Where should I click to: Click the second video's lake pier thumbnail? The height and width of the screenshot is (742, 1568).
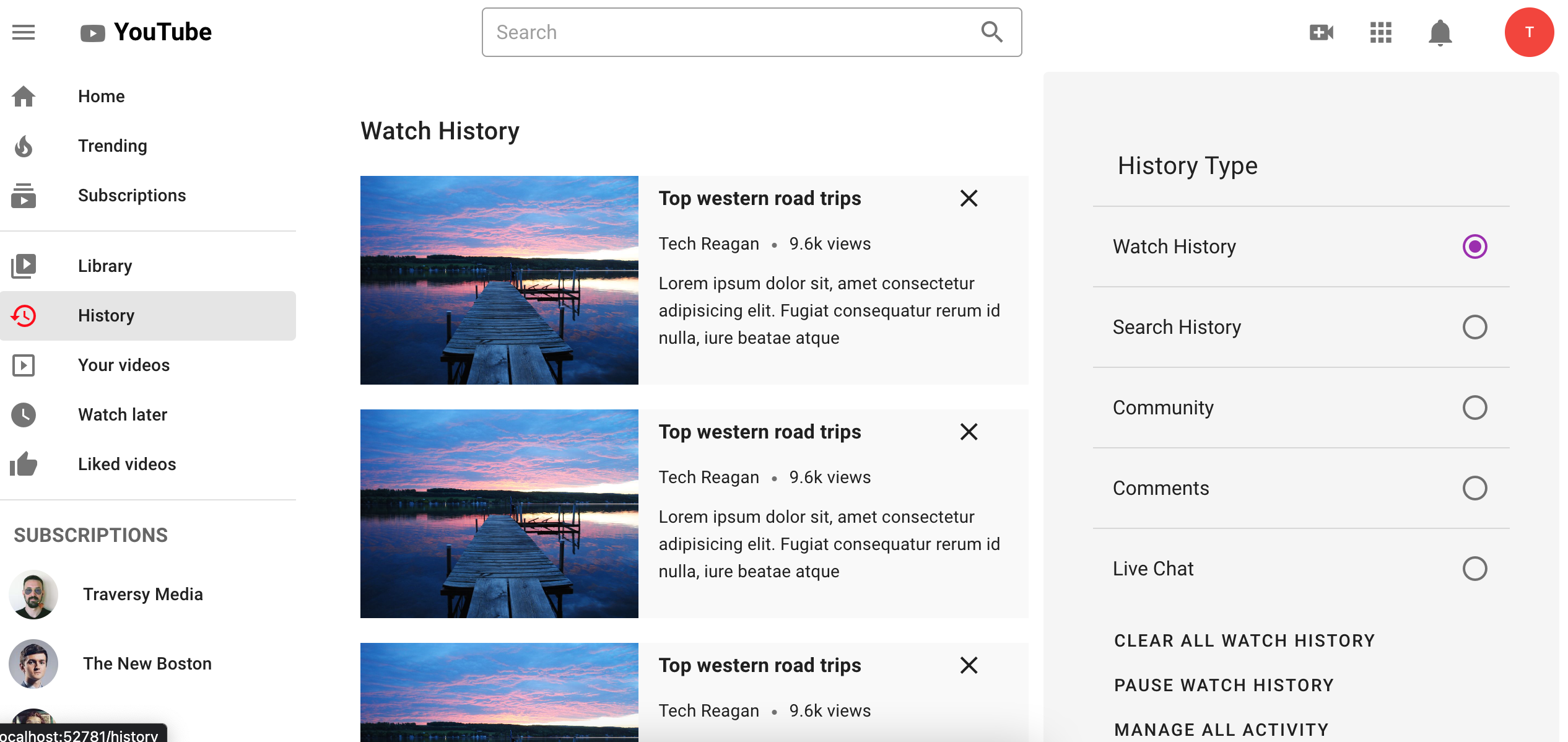(499, 514)
